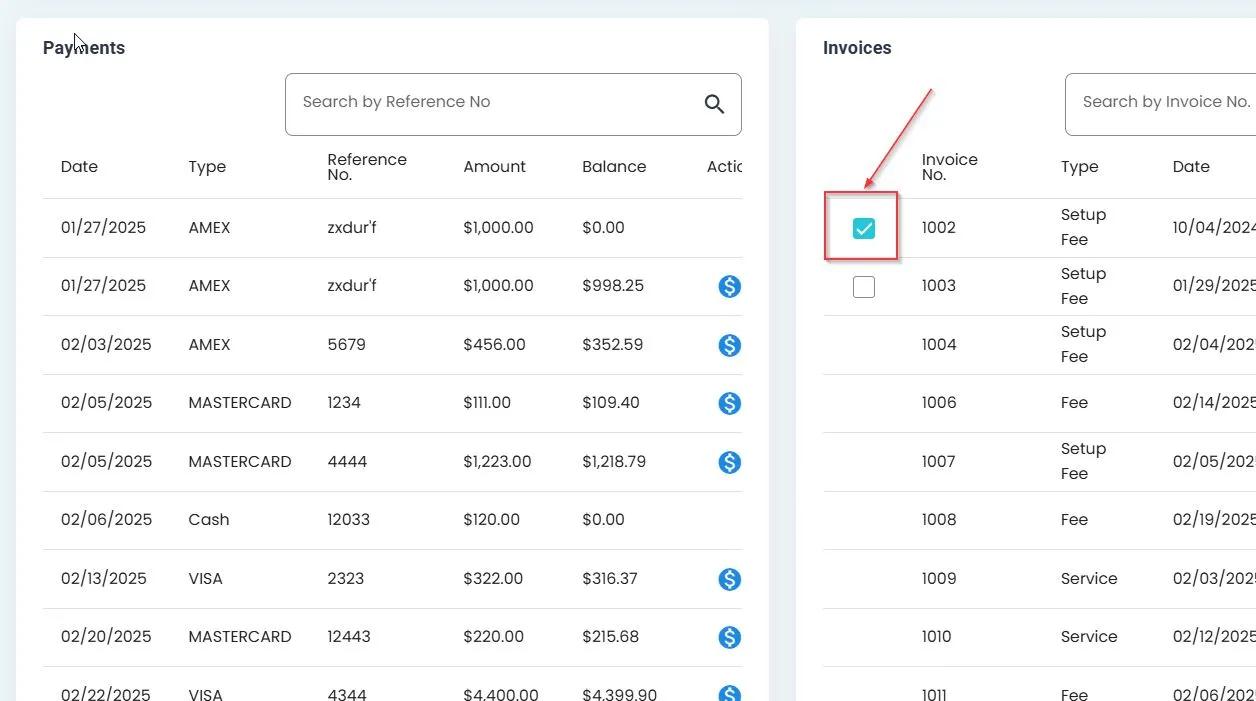Apply MASTERCARD payment 1234 via dollar icon
The image size is (1256, 701).
click(x=729, y=403)
